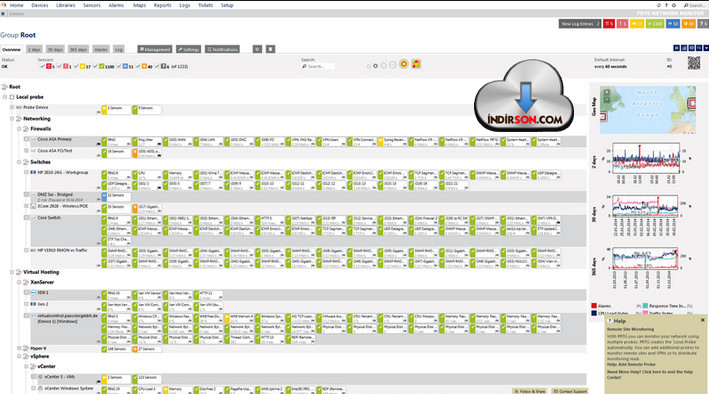This screenshot has width=709, height=394.
Task: Select the second tree size radio circle
Action: (x=375, y=66)
